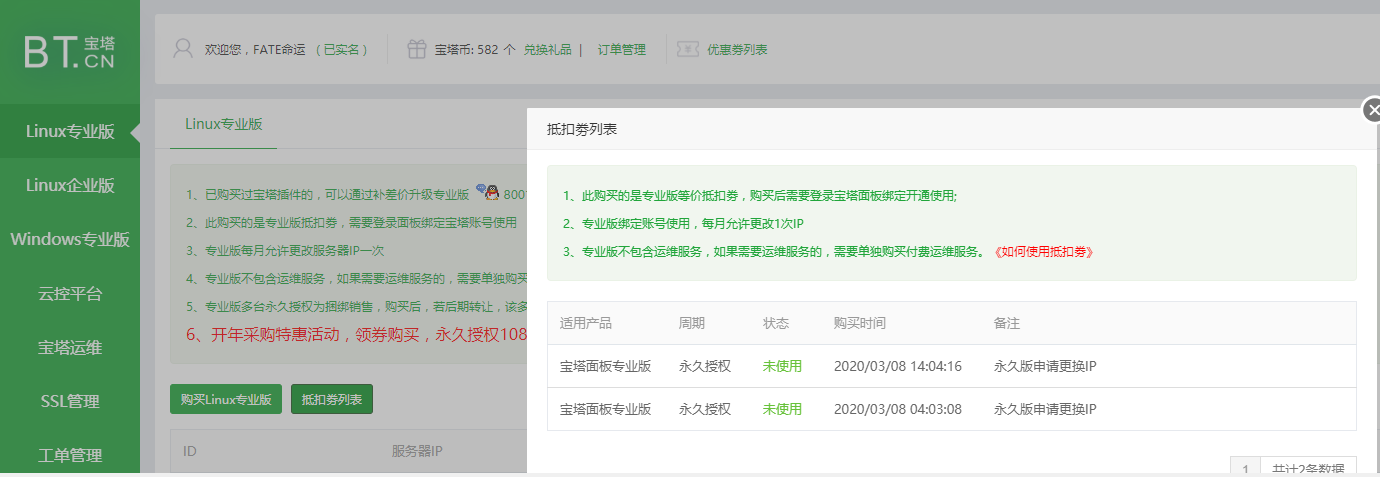
Task: Open 工单管理 sidebar item
Action: click(x=70, y=455)
